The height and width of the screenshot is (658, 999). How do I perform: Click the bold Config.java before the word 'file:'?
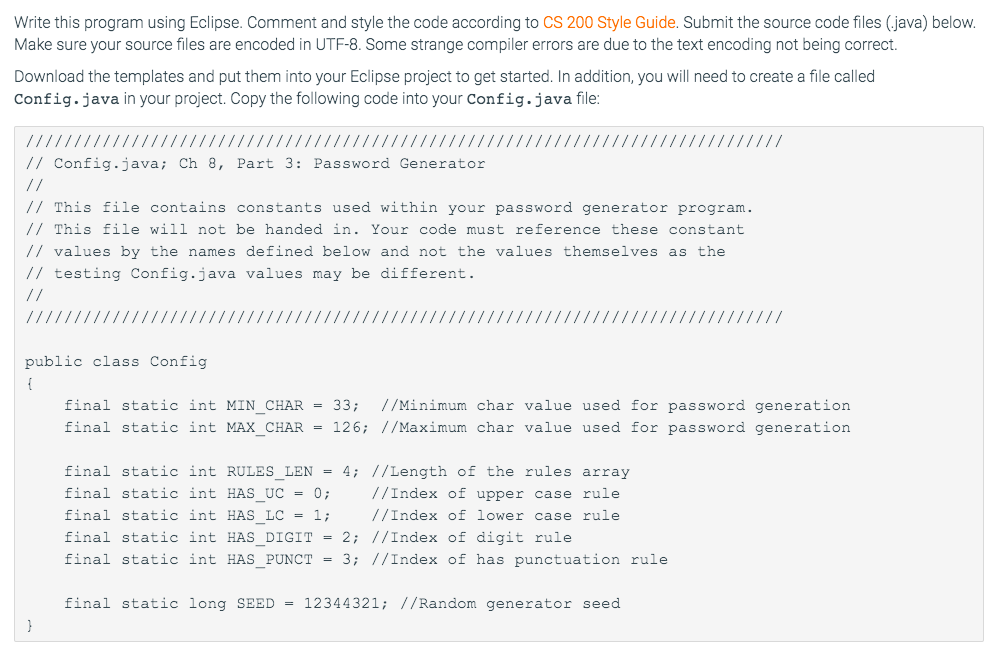coord(519,99)
